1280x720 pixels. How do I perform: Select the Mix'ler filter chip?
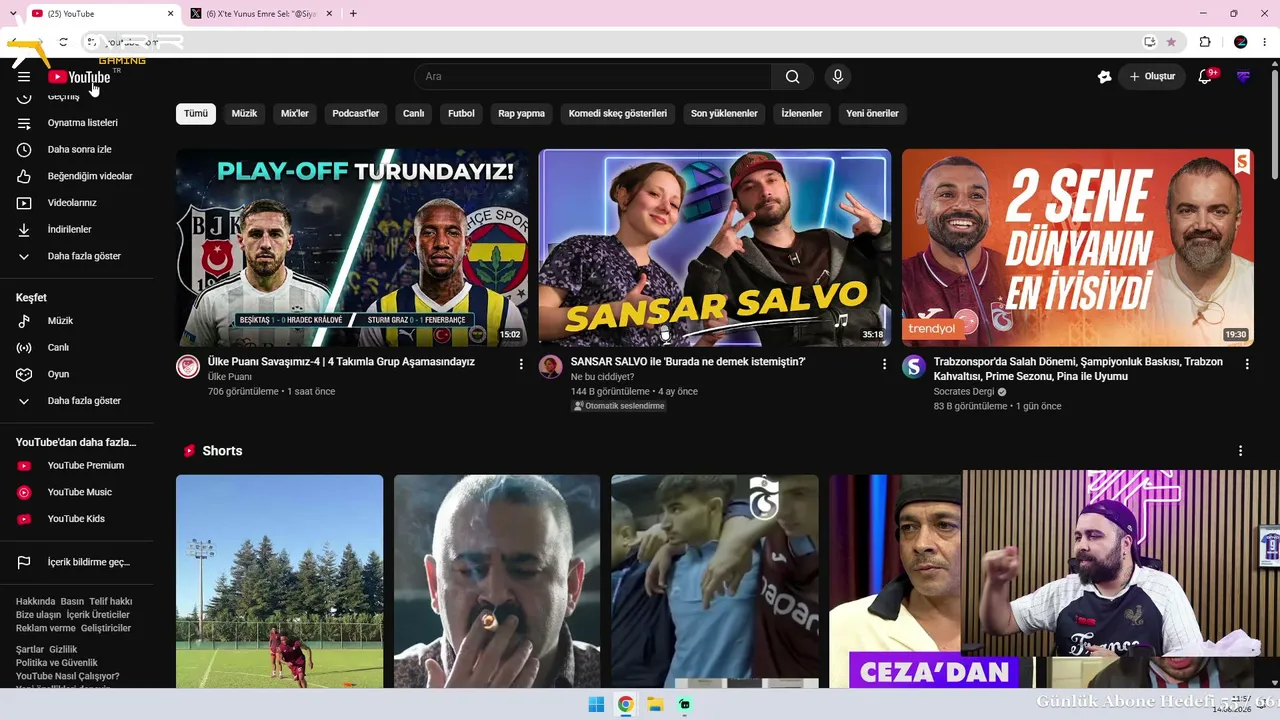click(295, 114)
